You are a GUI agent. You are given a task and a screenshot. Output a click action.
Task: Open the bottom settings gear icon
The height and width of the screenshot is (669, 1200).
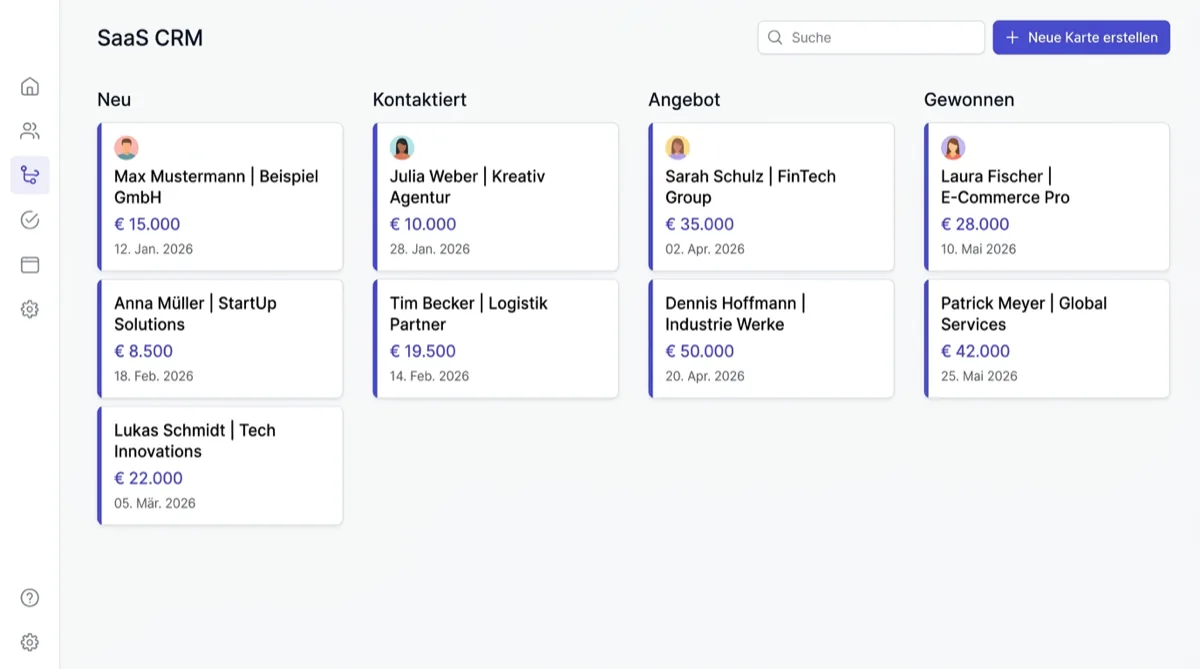click(30, 642)
